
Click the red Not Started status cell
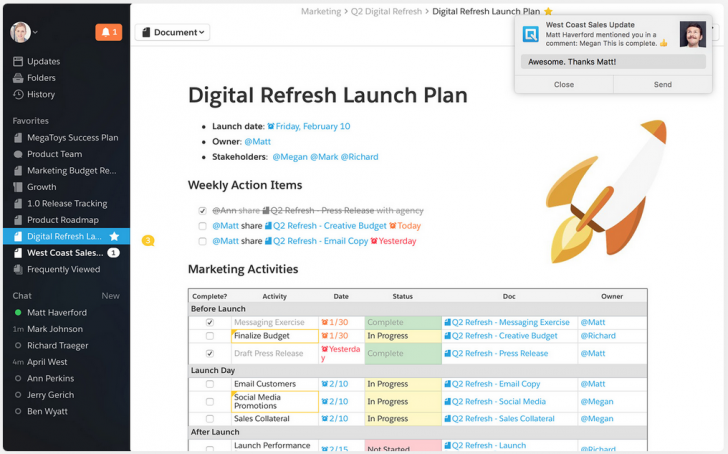(x=403, y=446)
